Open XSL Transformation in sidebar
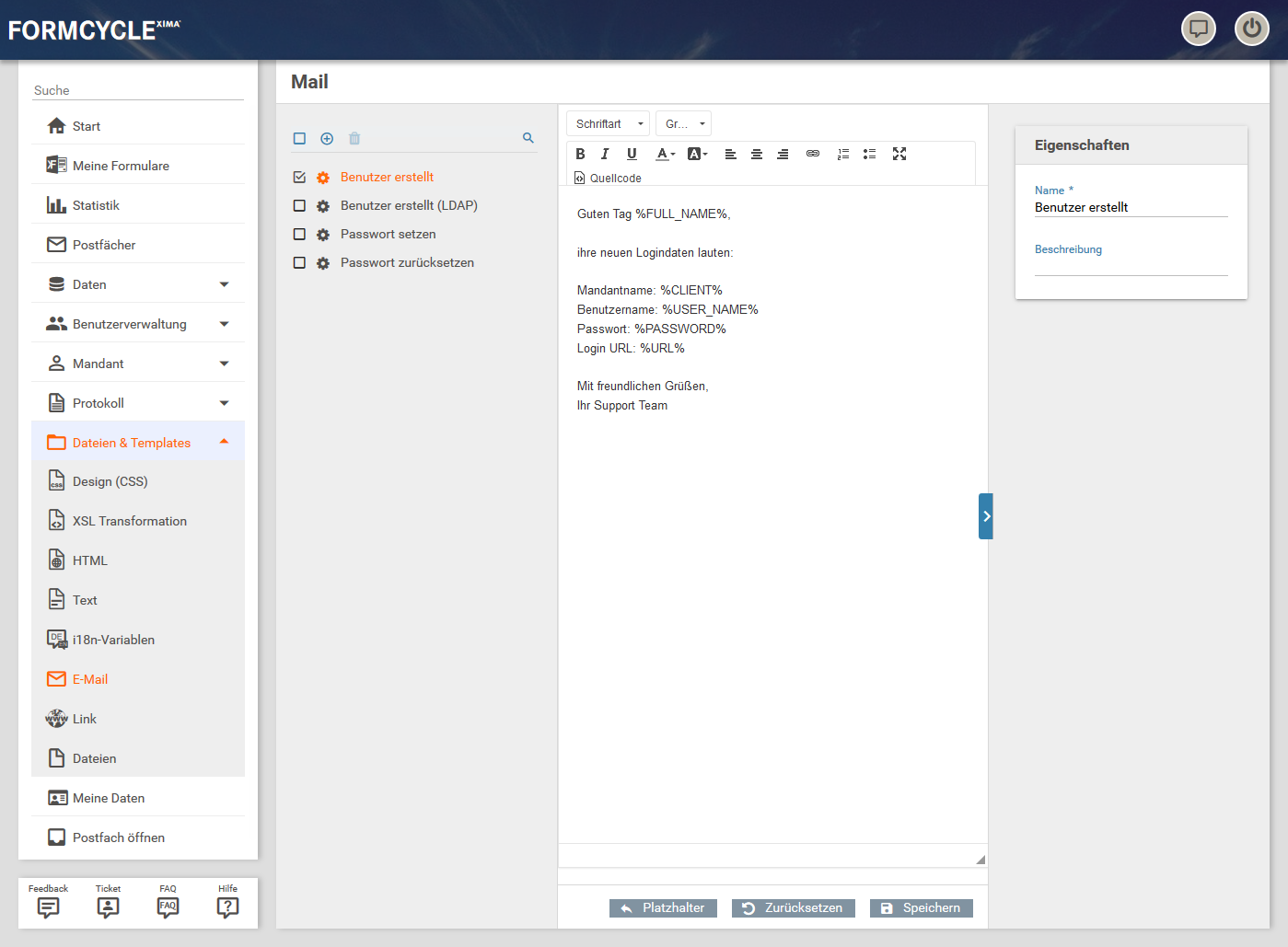1288x947 pixels. pos(129,521)
